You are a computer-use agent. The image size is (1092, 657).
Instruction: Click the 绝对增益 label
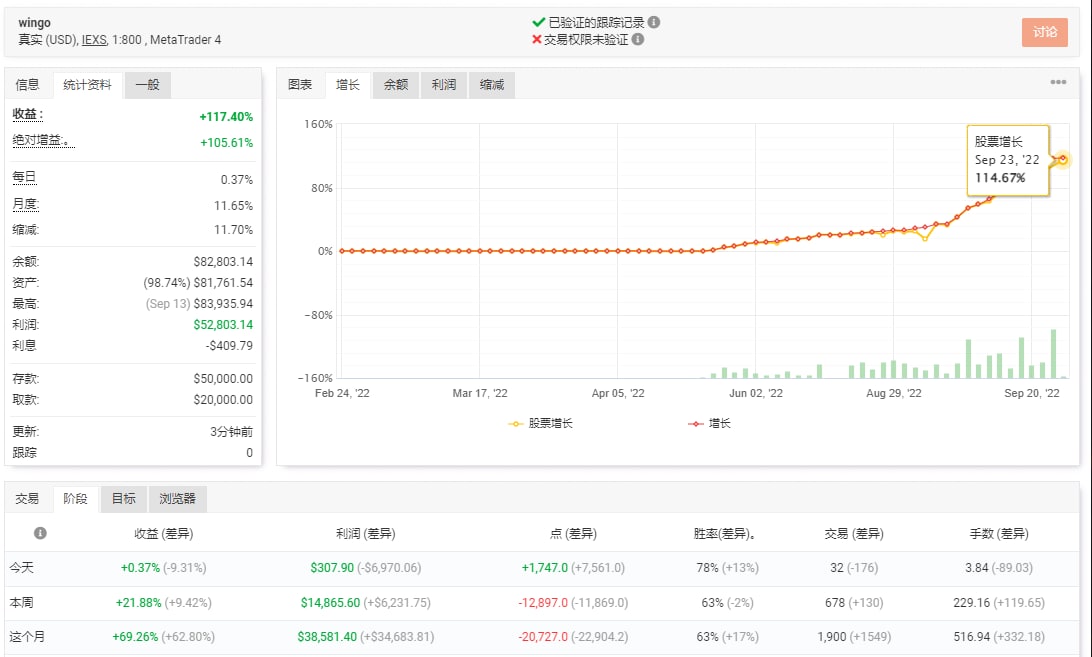click(x=43, y=141)
